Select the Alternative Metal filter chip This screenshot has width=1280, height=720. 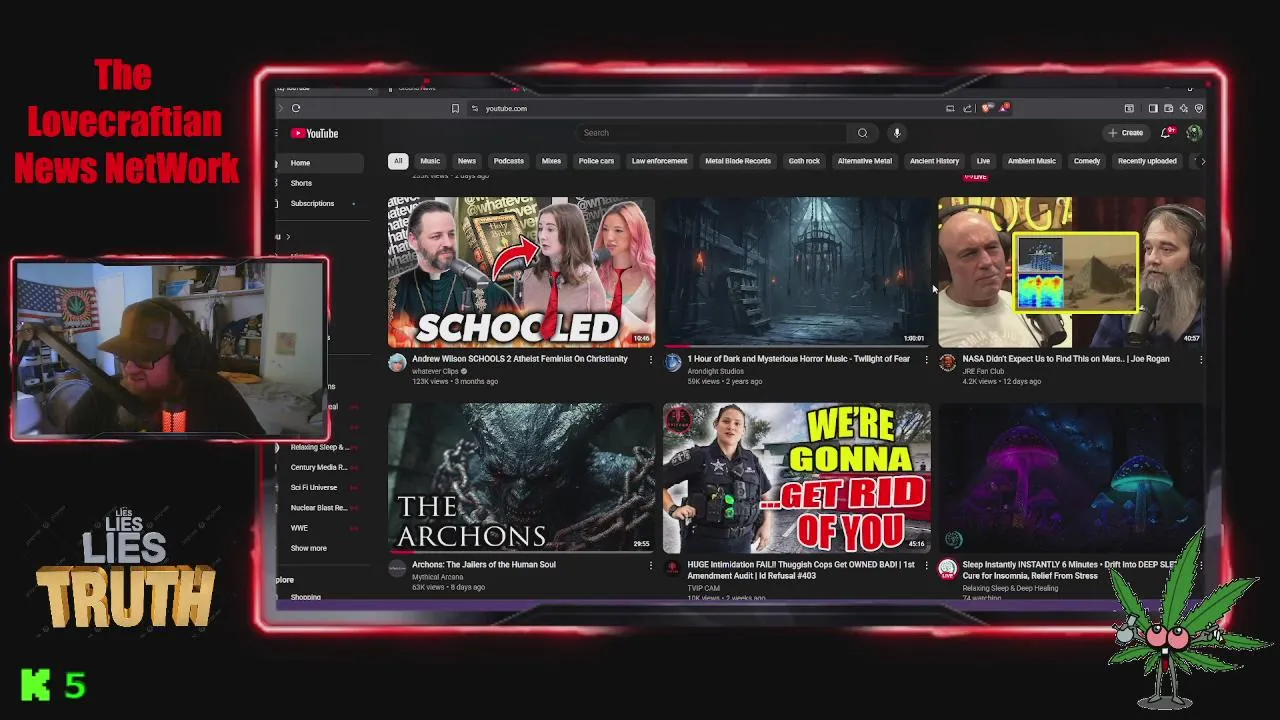pyautogui.click(x=865, y=161)
